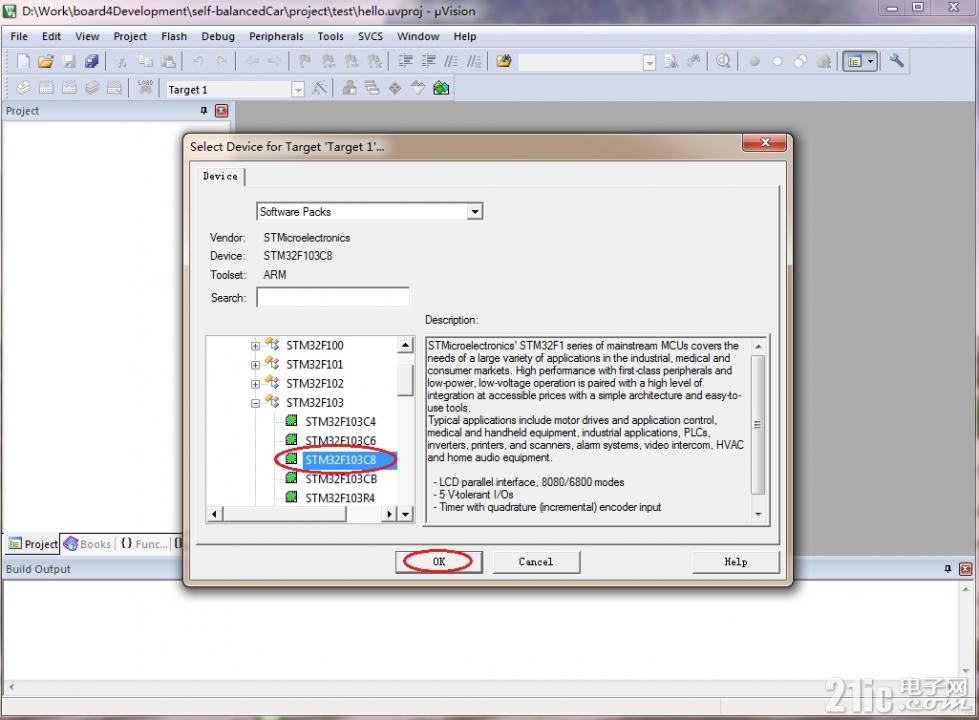This screenshot has height=720, width=979.
Task: Save the current file icon
Action: pyautogui.click(x=69, y=61)
